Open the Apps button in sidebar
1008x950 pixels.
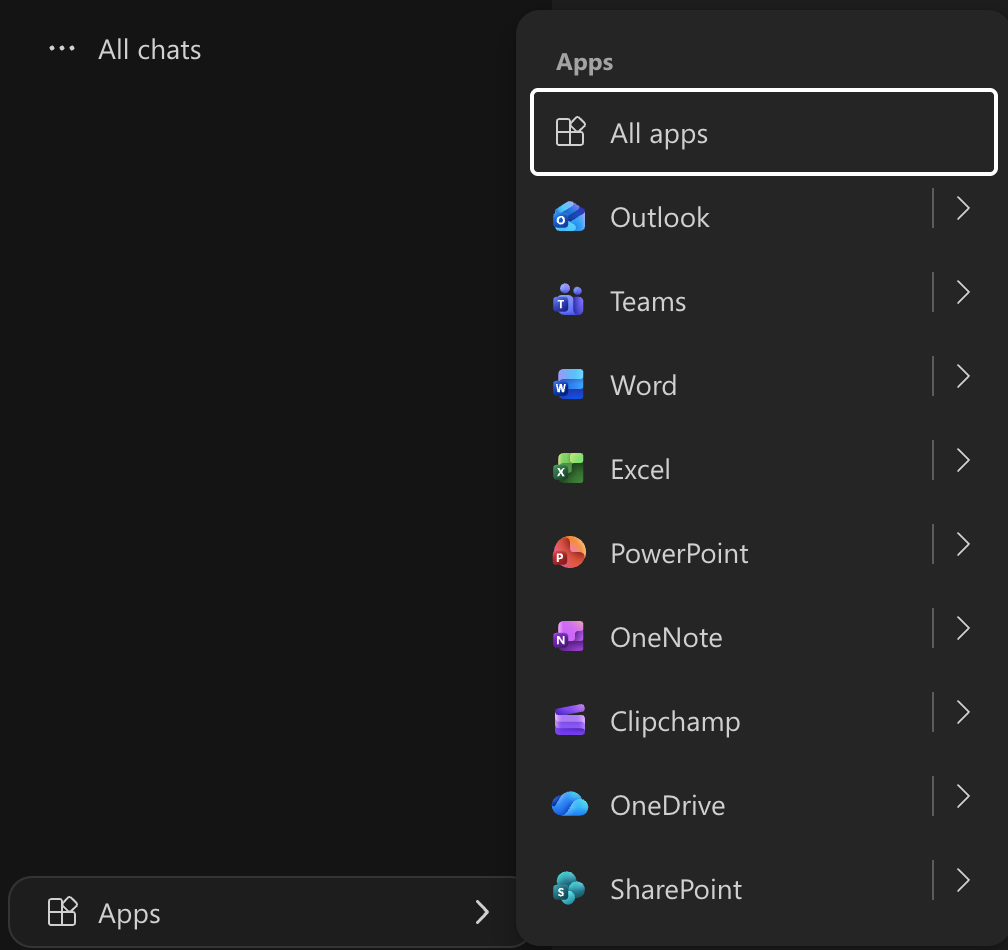[x=268, y=912]
